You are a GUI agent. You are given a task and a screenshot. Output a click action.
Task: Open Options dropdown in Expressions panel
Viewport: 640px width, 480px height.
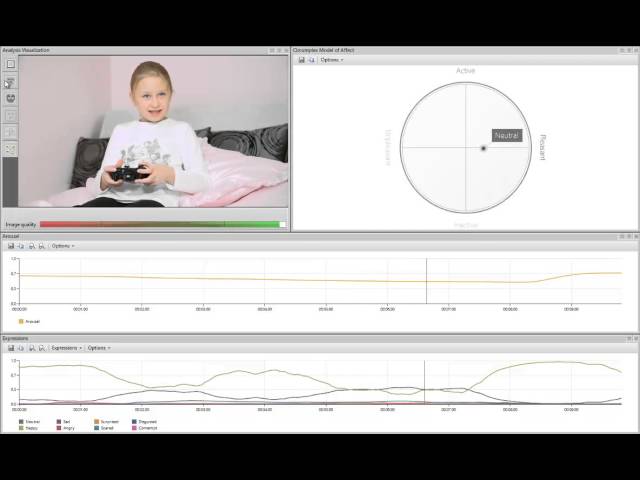pyautogui.click(x=99, y=348)
